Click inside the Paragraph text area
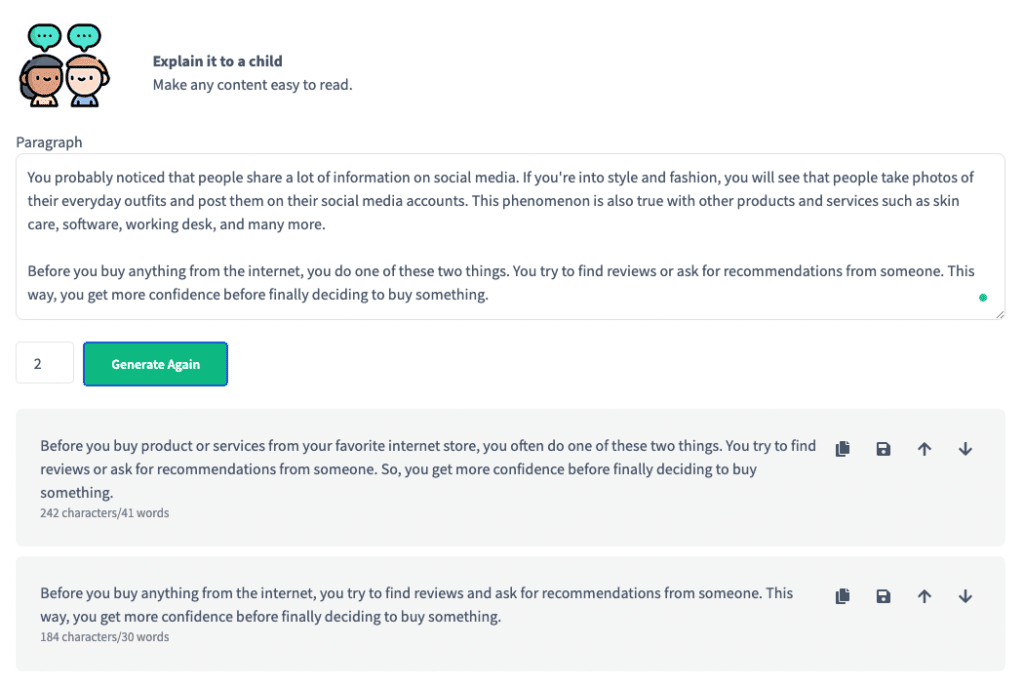Viewport: 1024px width, 688px height. pos(510,236)
